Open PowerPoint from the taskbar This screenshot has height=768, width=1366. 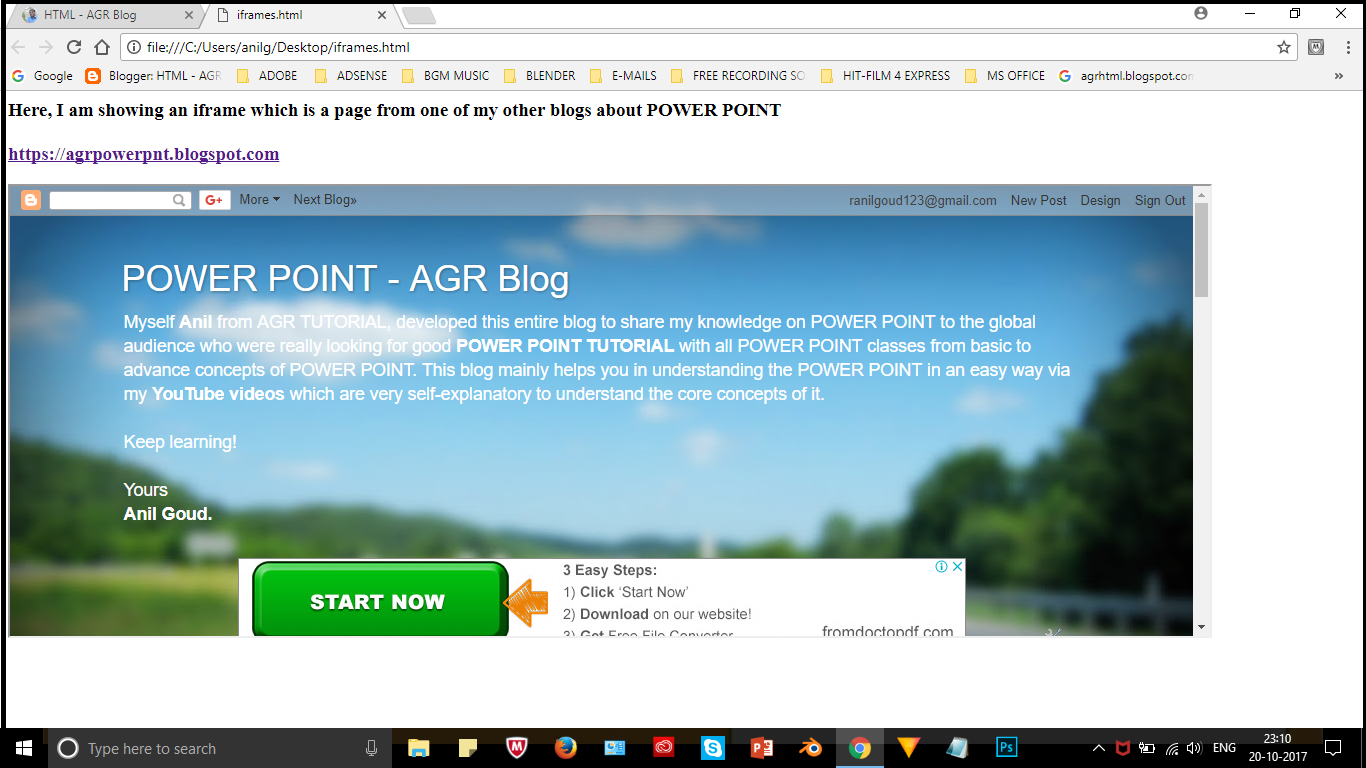pyautogui.click(x=762, y=748)
